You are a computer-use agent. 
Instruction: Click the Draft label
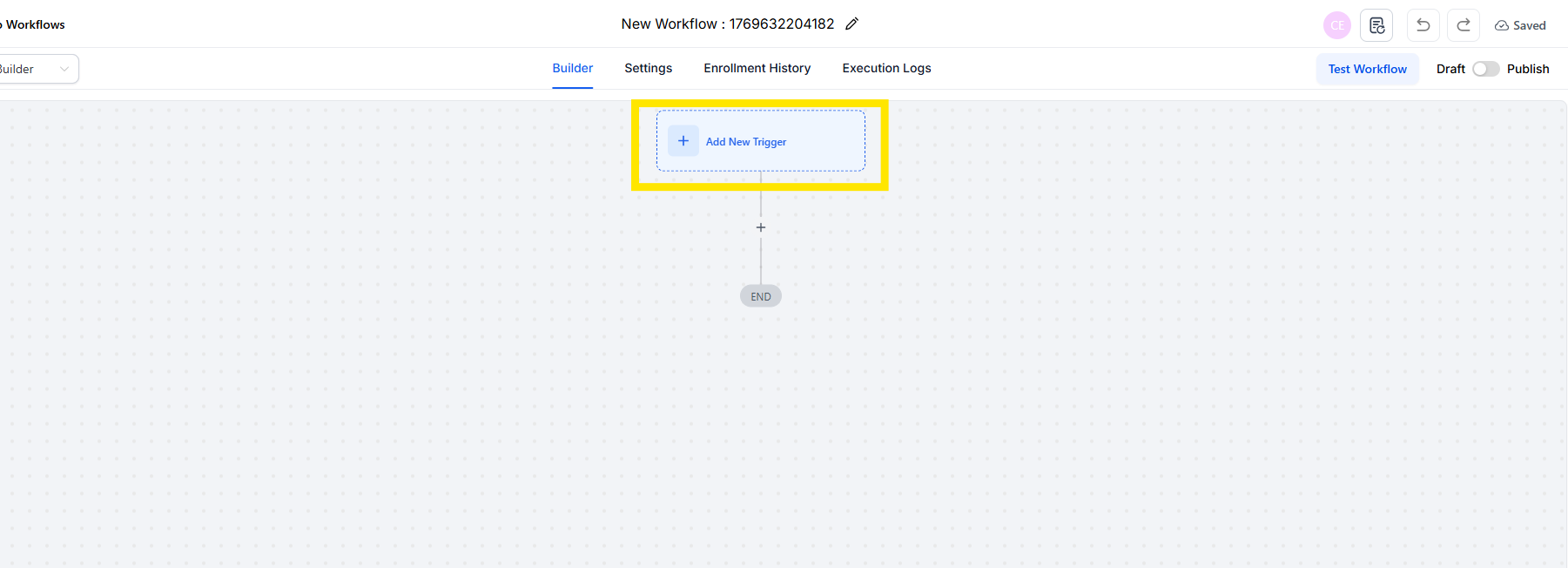tap(1450, 69)
